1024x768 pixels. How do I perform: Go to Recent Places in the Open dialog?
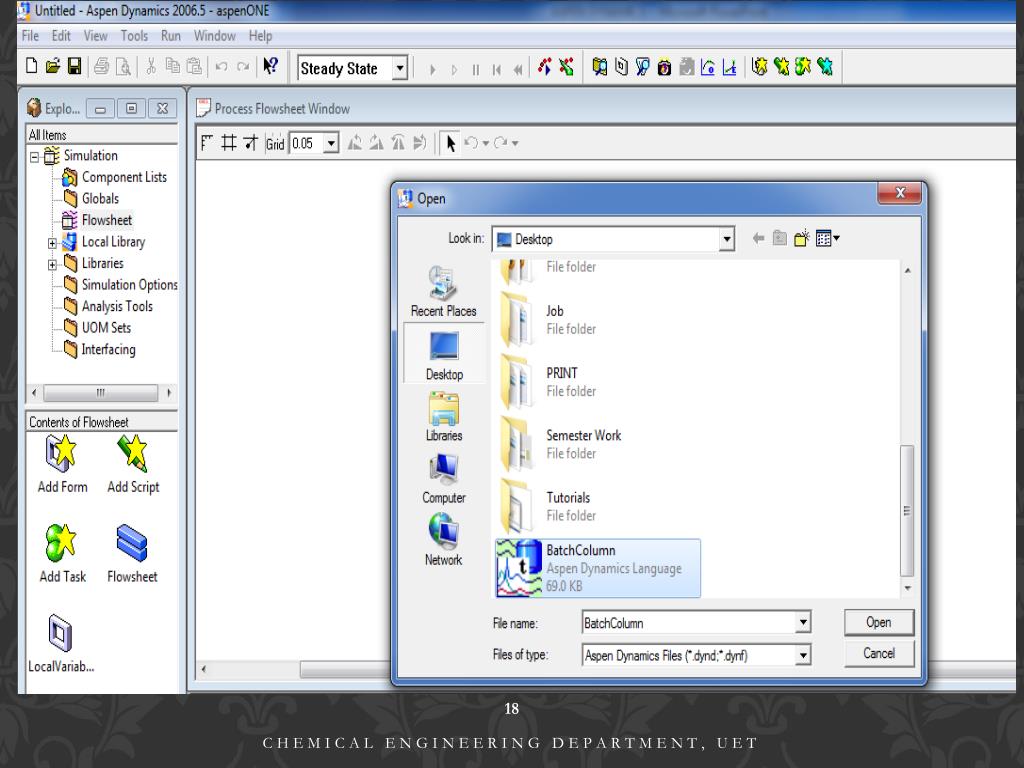[443, 291]
